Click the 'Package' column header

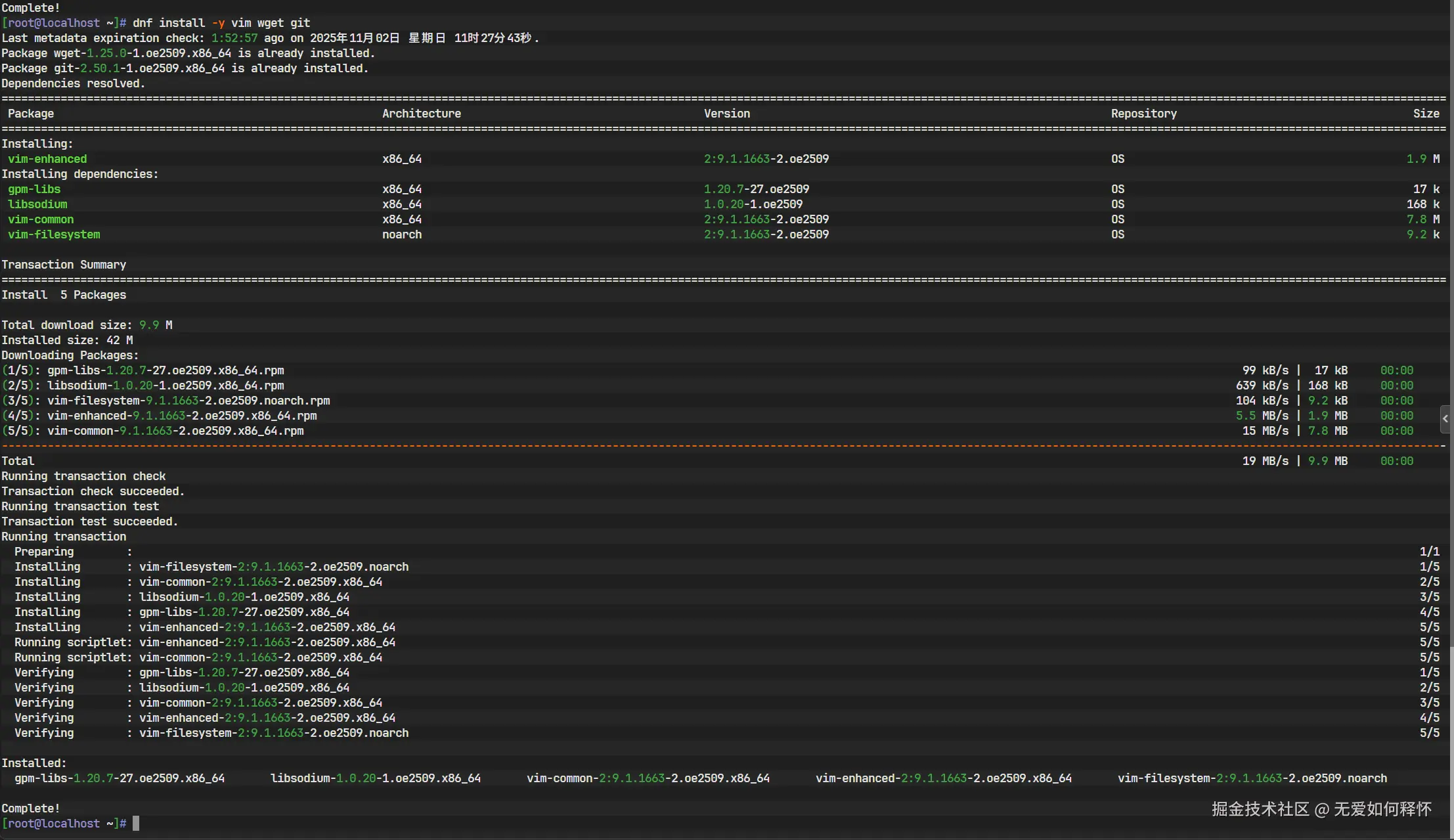click(x=31, y=114)
